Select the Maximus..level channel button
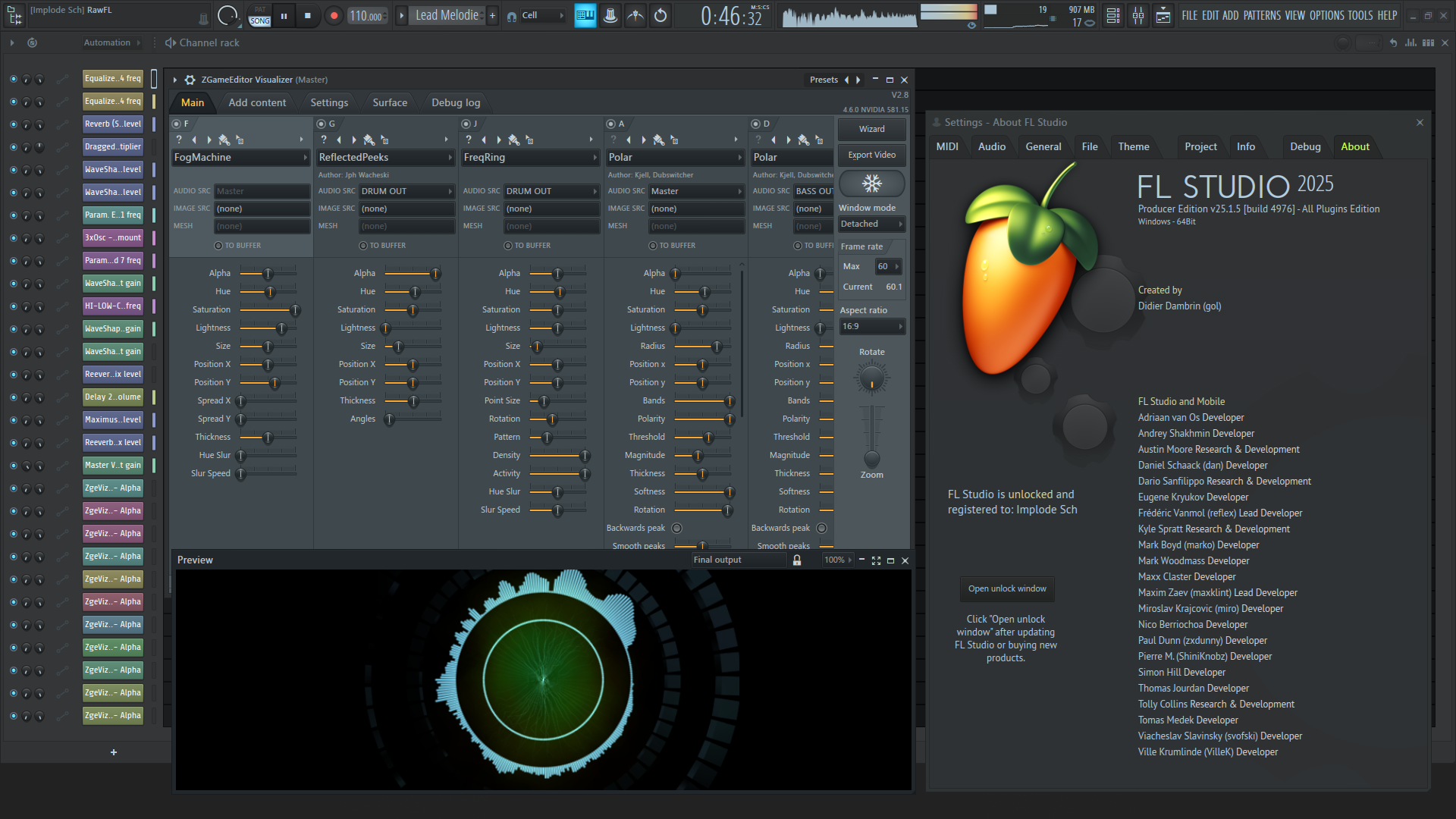The height and width of the screenshot is (819, 1456). click(x=113, y=420)
